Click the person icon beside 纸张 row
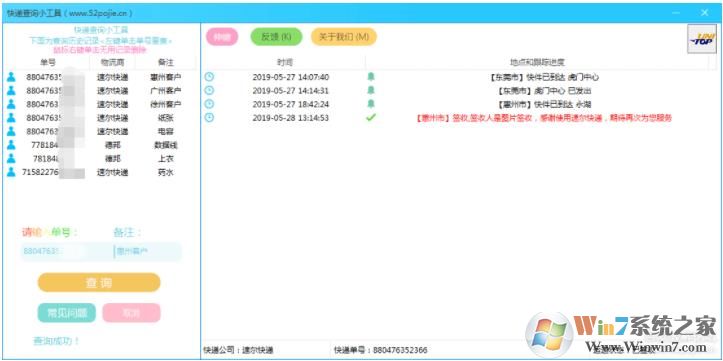Screen dimensions: 723x361 tap(11, 118)
